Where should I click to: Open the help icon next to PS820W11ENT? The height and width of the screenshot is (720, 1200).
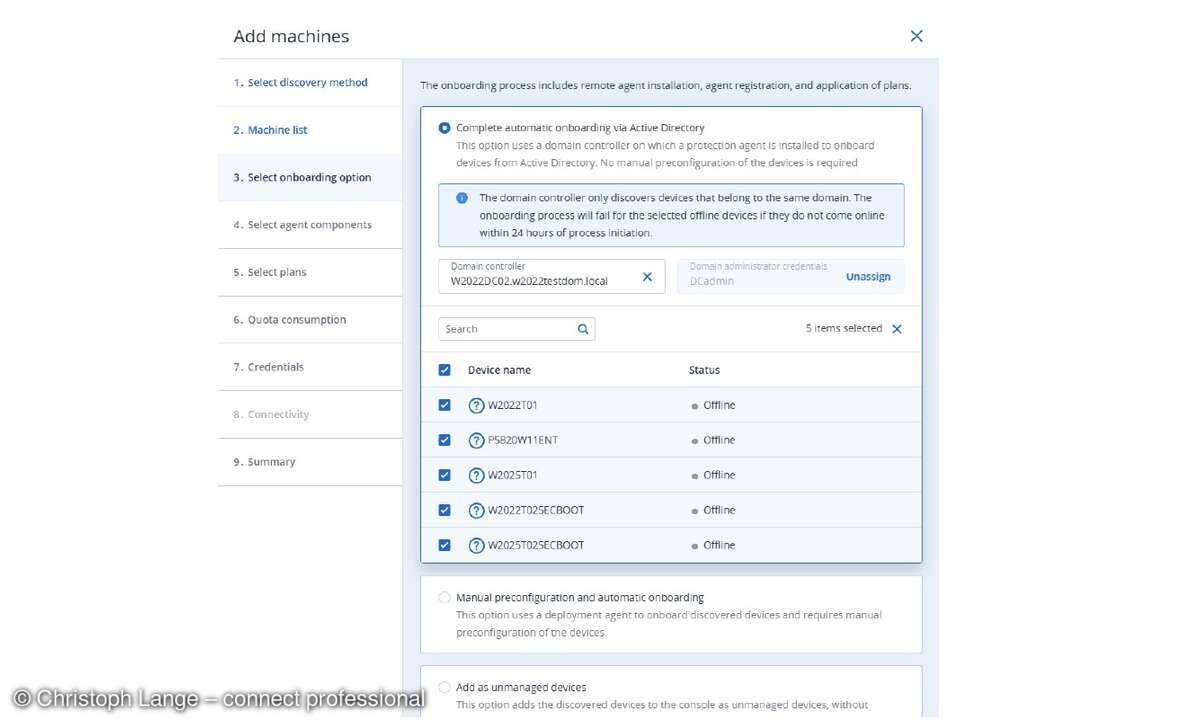click(x=476, y=440)
